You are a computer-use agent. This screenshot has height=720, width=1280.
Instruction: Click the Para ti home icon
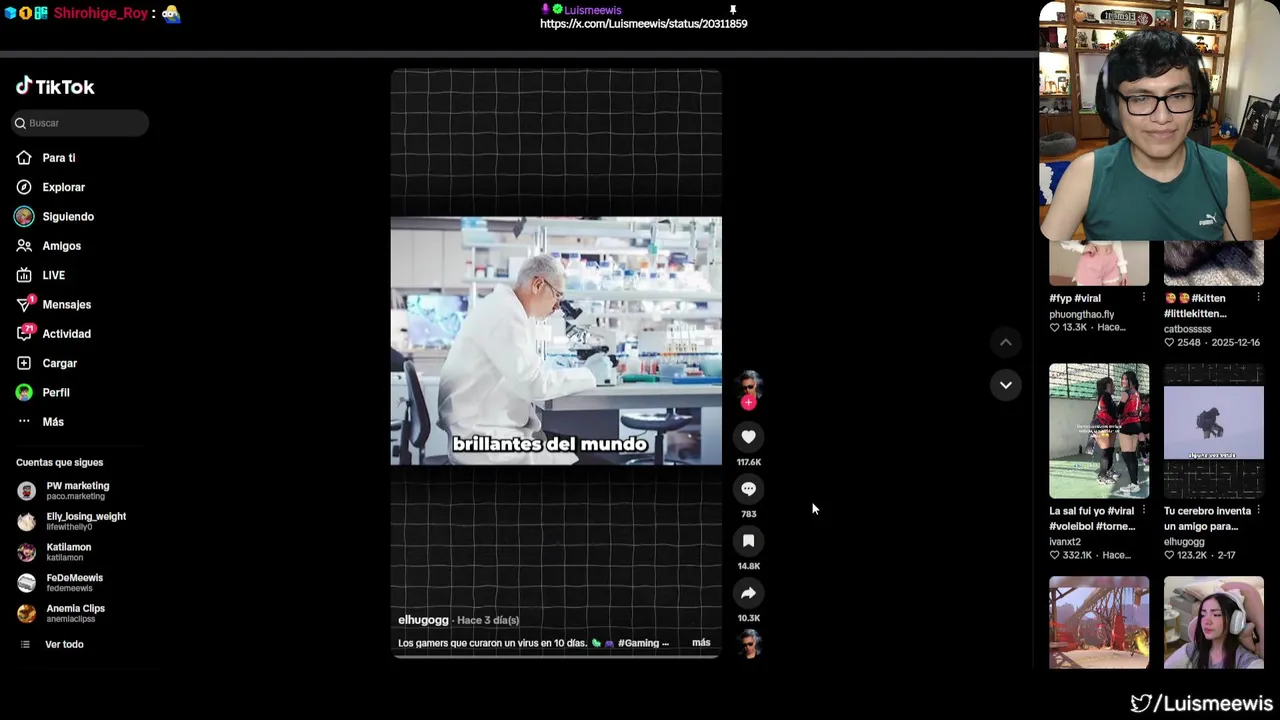pyautogui.click(x=24, y=158)
